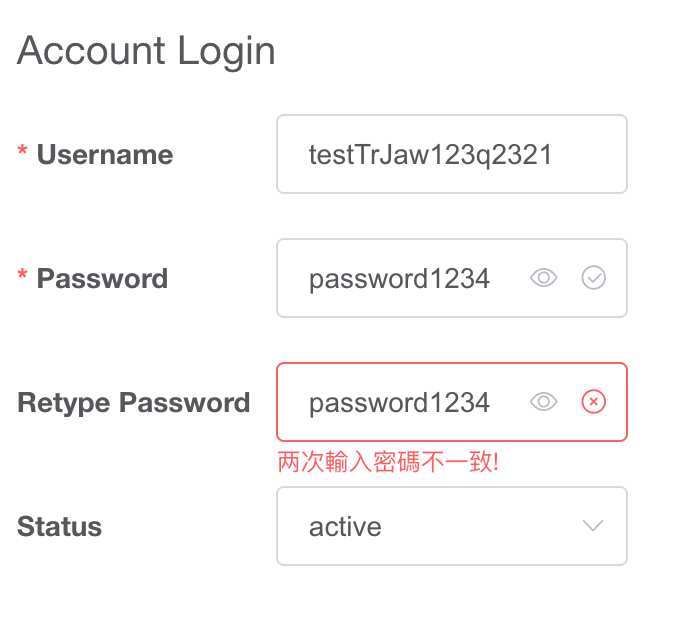Image resolution: width=698 pixels, height=622 pixels.
Task: Click the red asterisk beside Username
Action: [x=22, y=150]
